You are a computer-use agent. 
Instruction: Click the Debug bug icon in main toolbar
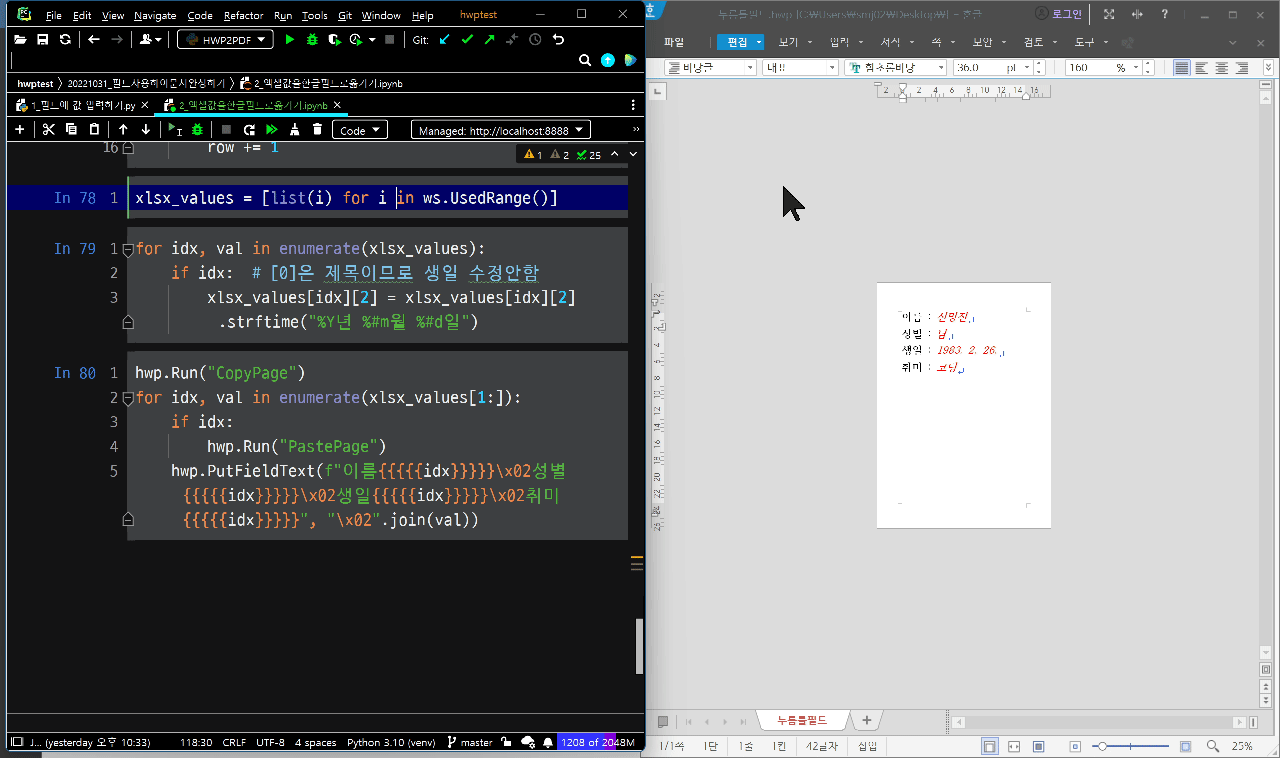(312, 39)
